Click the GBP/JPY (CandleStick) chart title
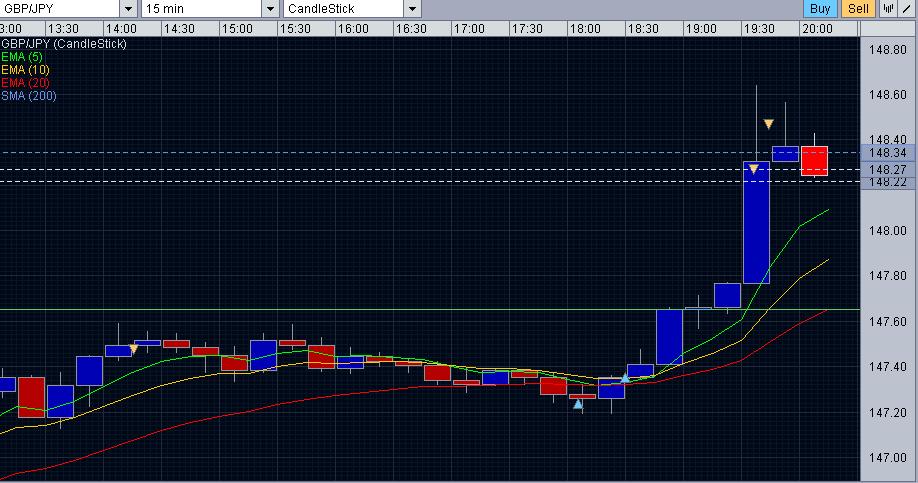Screen dimensions: 918x483 tap(64, 44)
